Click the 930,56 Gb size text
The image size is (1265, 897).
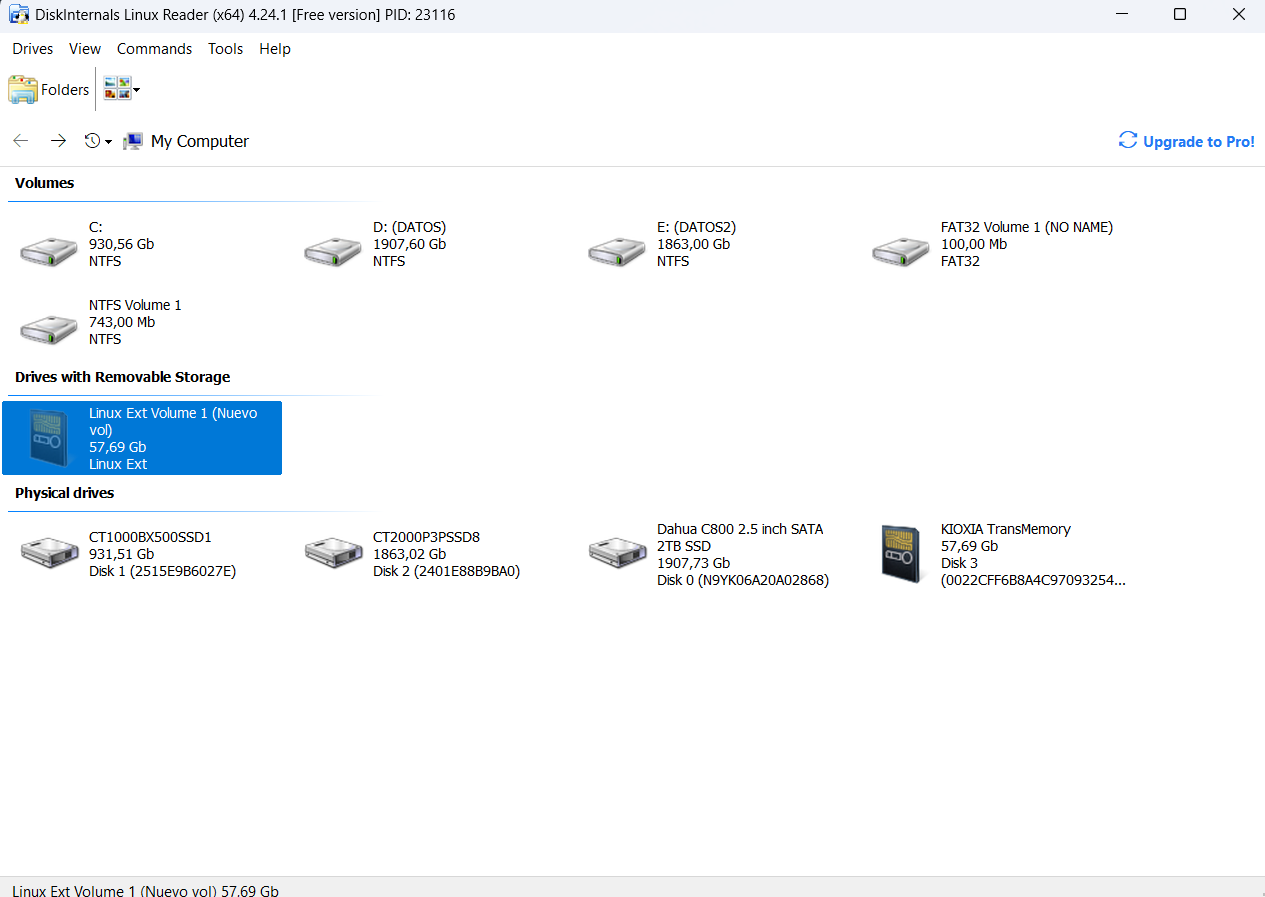coord(122,244)
